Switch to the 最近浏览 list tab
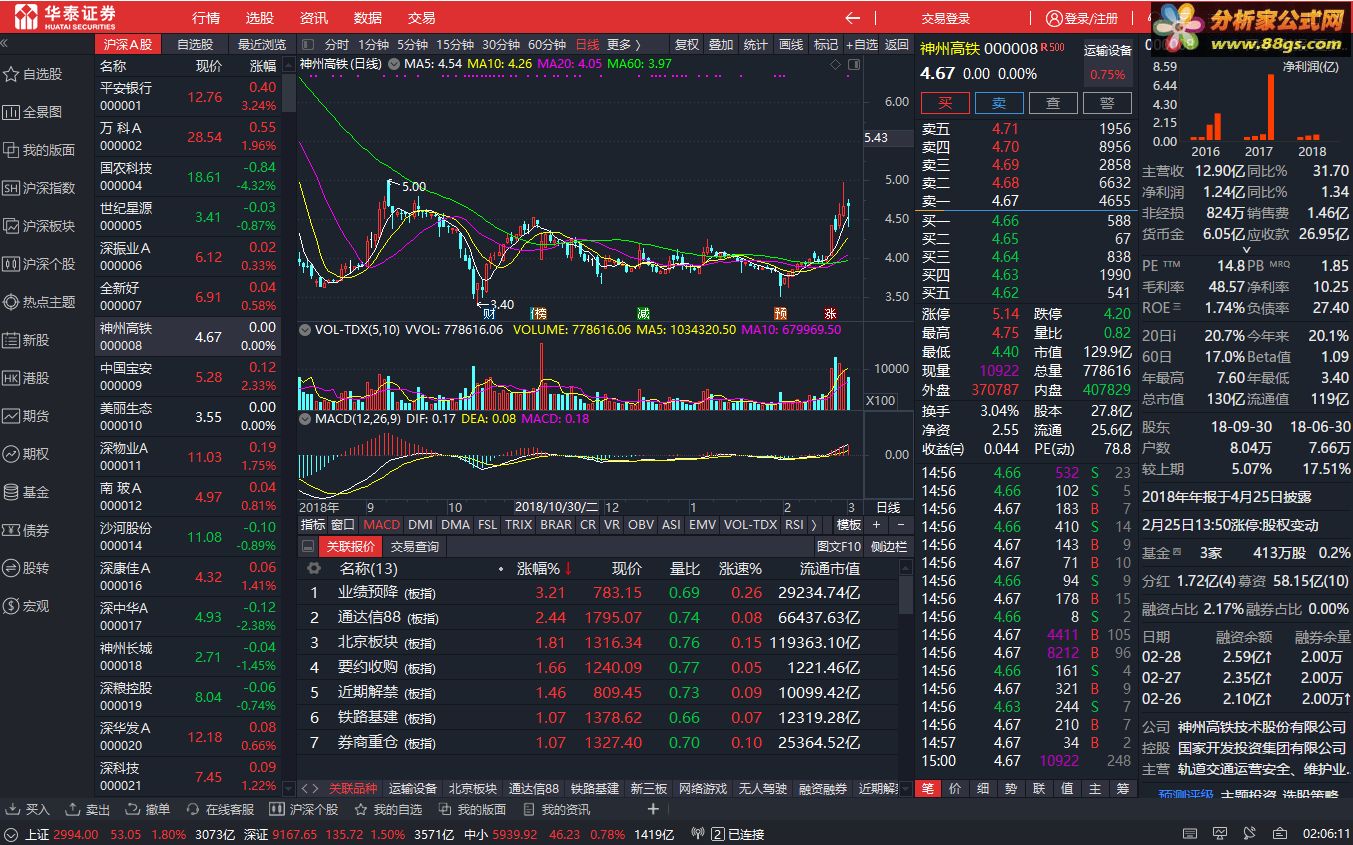Viewport: 1353px width, 845px height. pyautogui.click(x=262, y=45)
